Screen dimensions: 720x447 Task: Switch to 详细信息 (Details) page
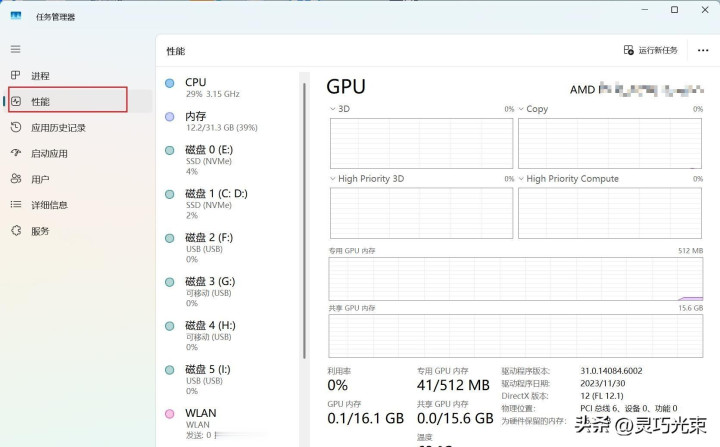[49, 205]
